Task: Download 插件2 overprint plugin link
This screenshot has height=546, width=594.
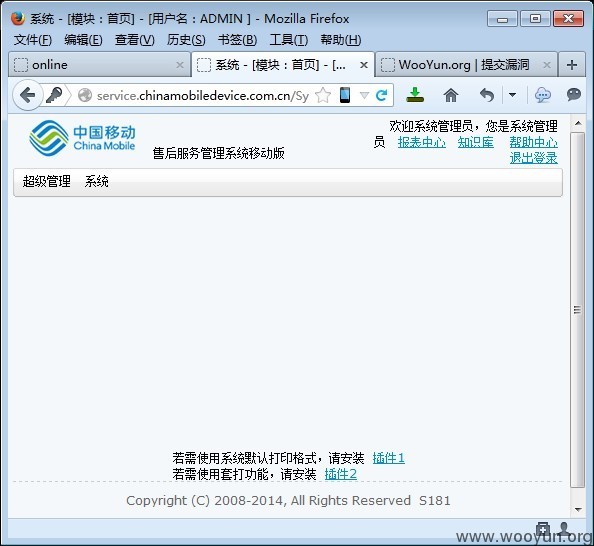Action: 341,474
